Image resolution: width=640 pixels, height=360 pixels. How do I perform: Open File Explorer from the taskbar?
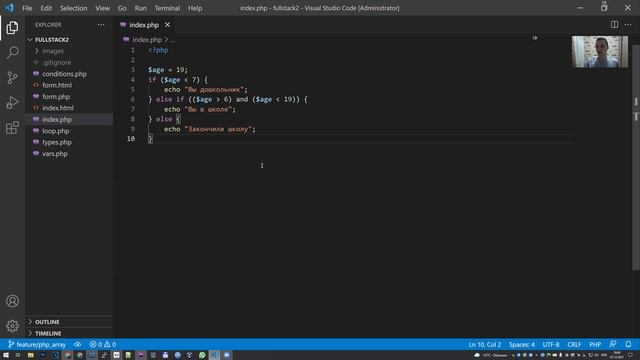coord(31,356)
